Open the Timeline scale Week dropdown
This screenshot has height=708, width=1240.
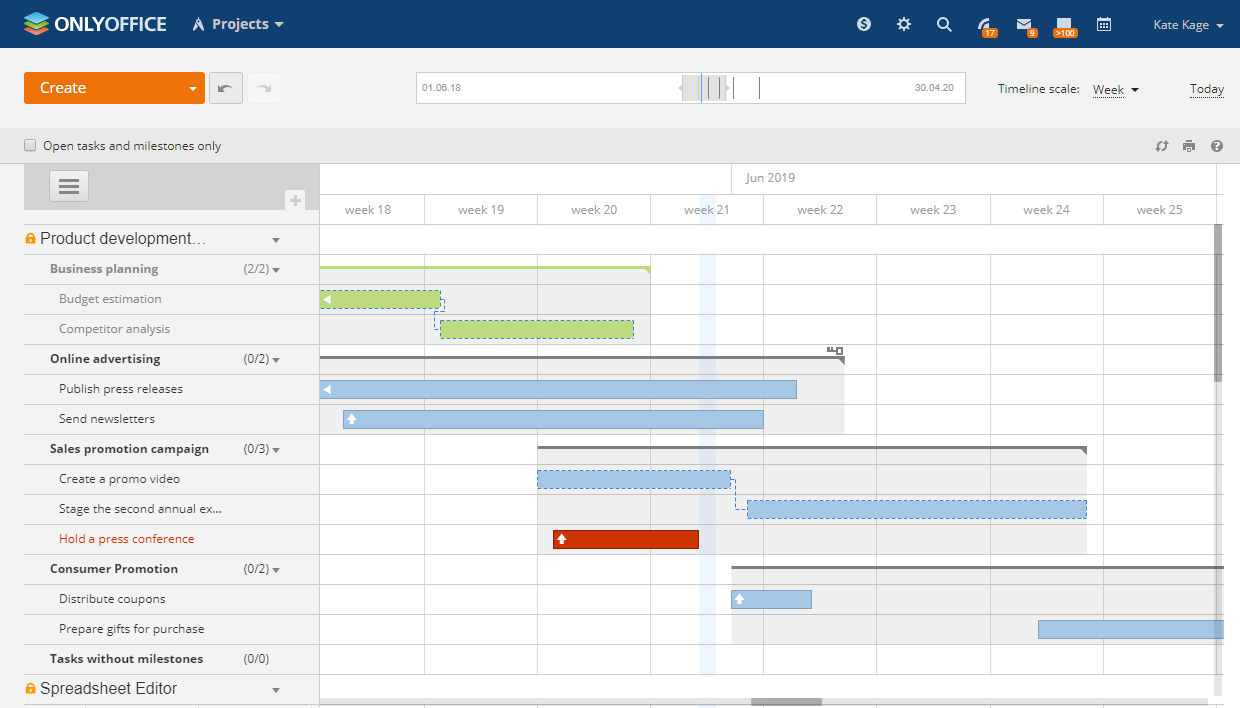coord(1115,90)
